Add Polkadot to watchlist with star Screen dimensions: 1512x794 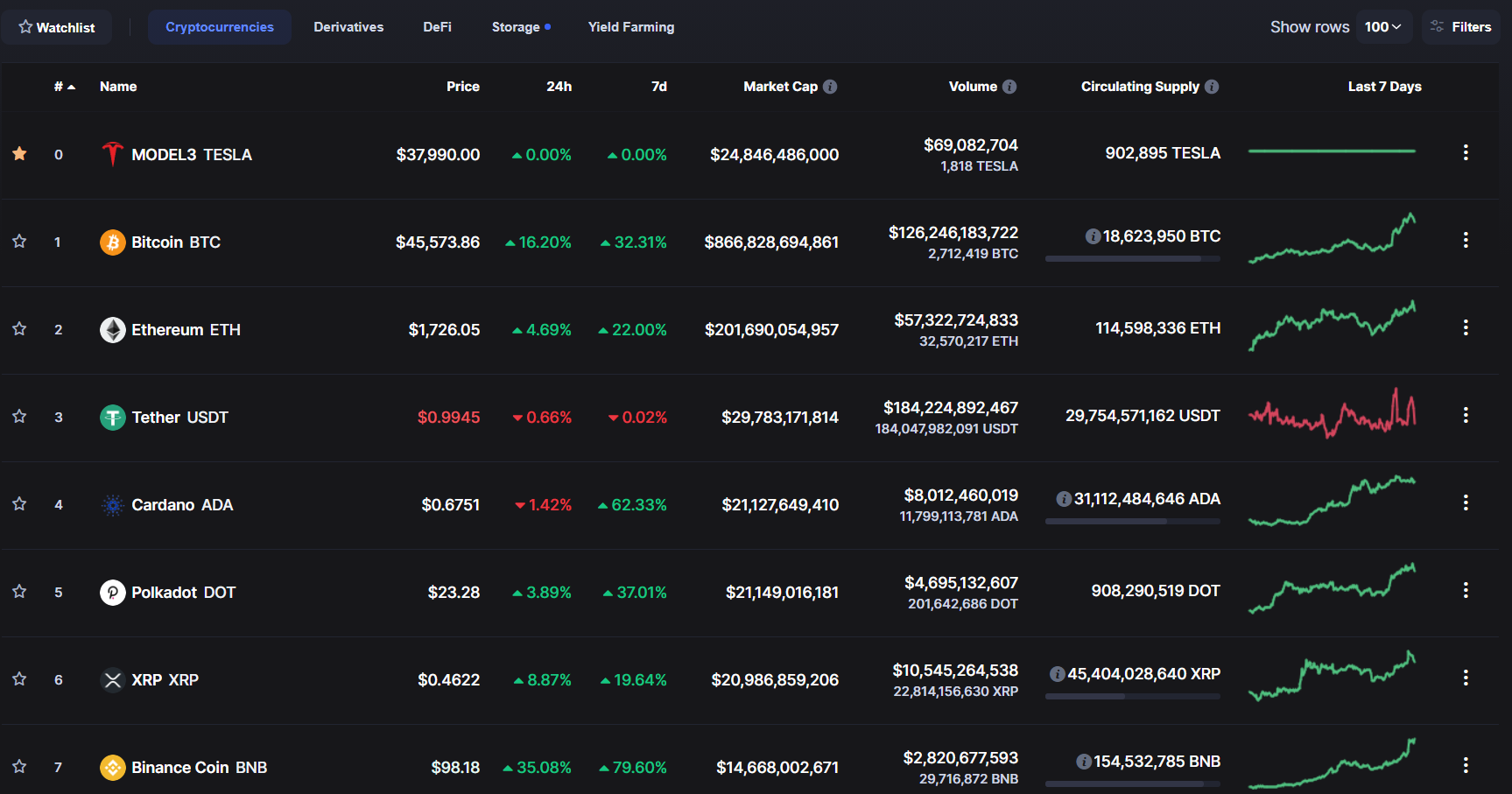coord(19,591)
